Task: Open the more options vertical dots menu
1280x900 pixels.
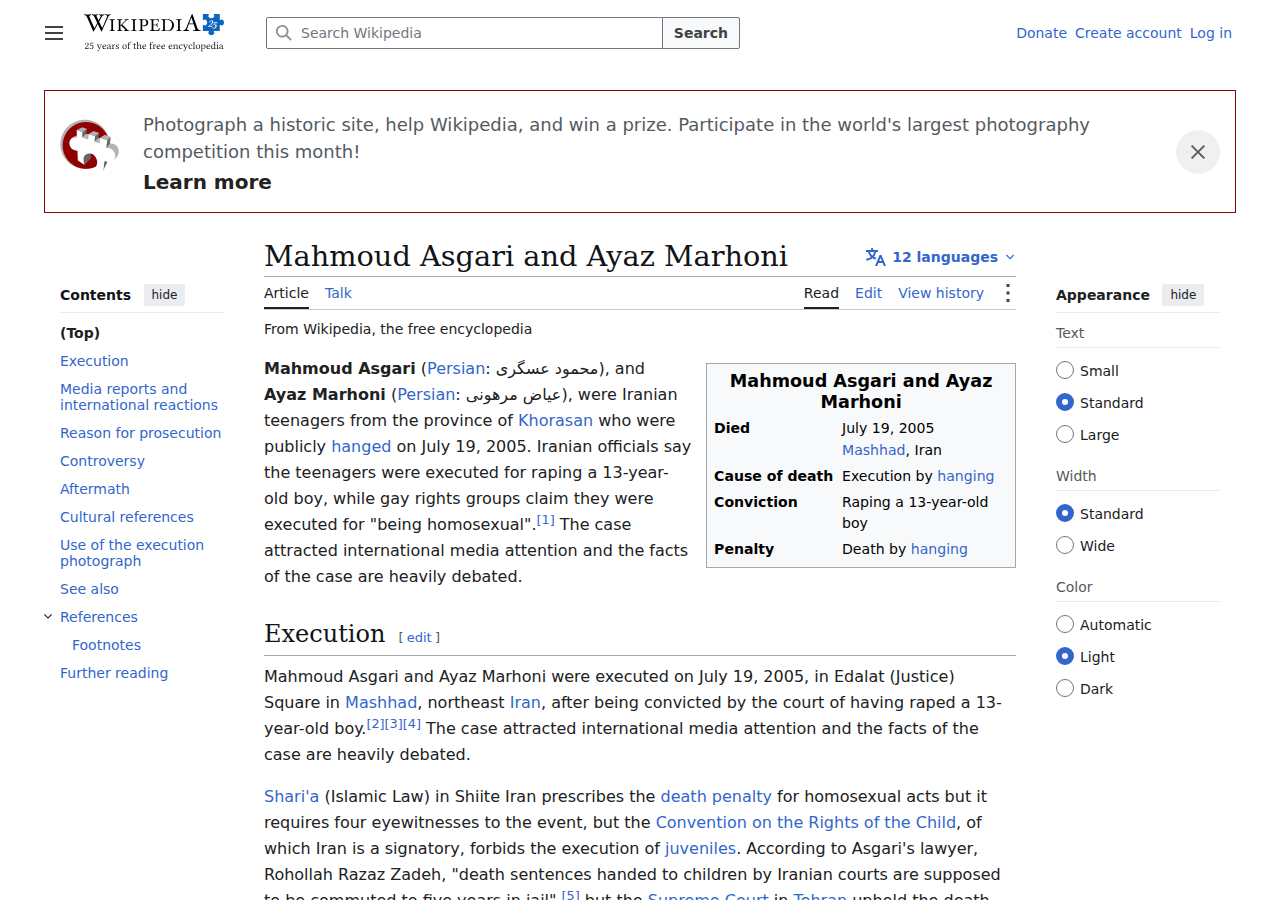Action: (1007, 293)
